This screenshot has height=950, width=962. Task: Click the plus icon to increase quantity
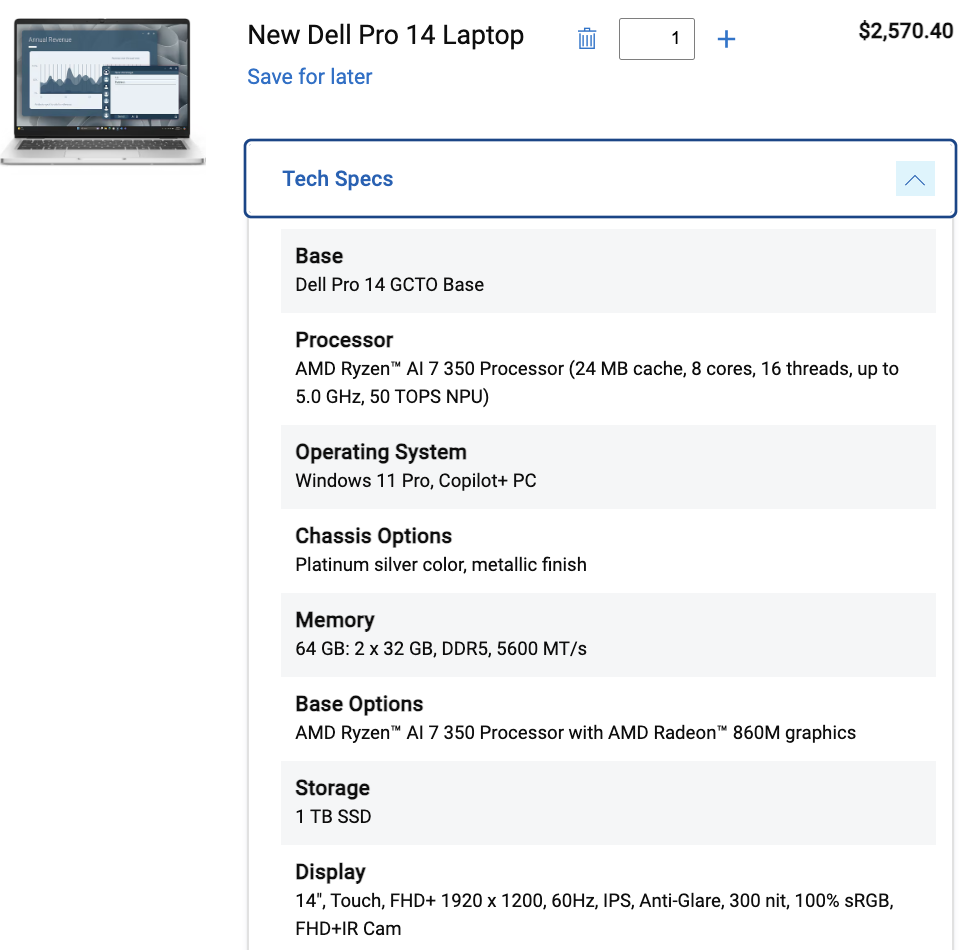(x=727, y=39)
